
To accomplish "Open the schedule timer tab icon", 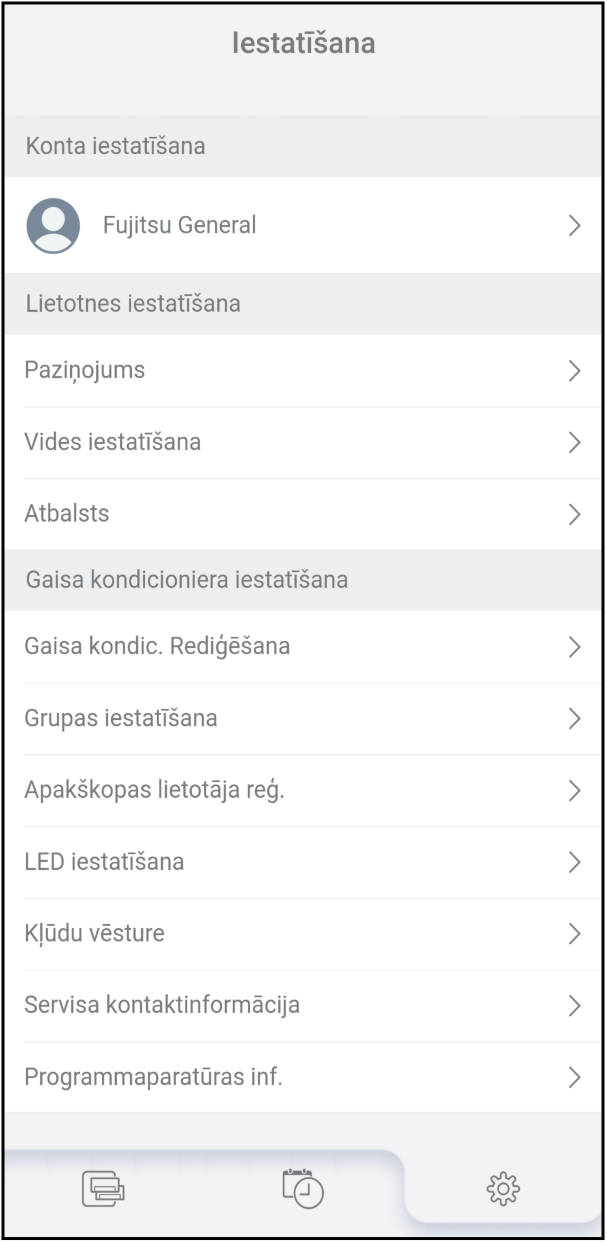I will 303,1187.
